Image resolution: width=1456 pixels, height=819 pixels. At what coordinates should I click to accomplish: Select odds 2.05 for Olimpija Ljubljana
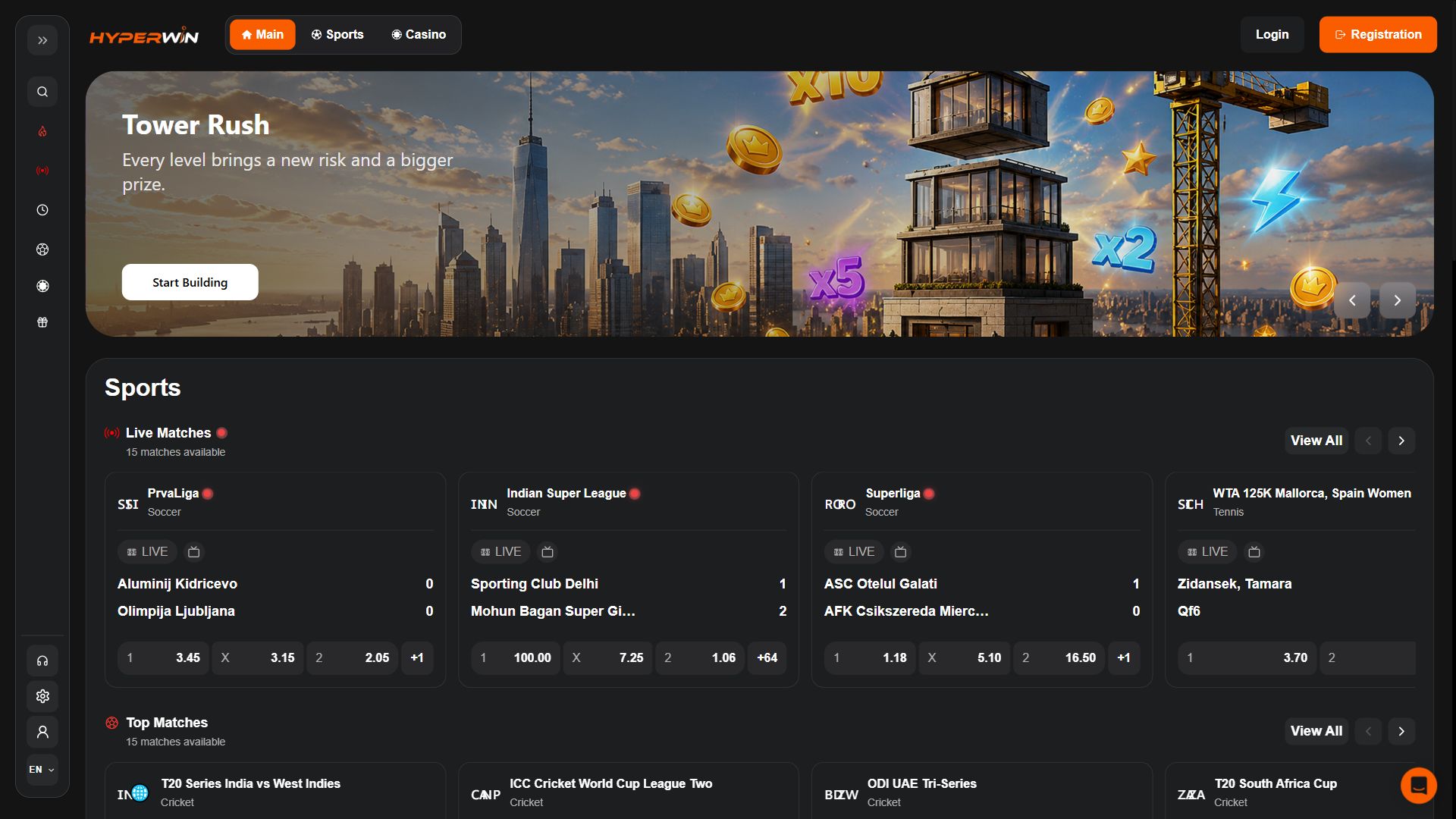pos(352,657)
